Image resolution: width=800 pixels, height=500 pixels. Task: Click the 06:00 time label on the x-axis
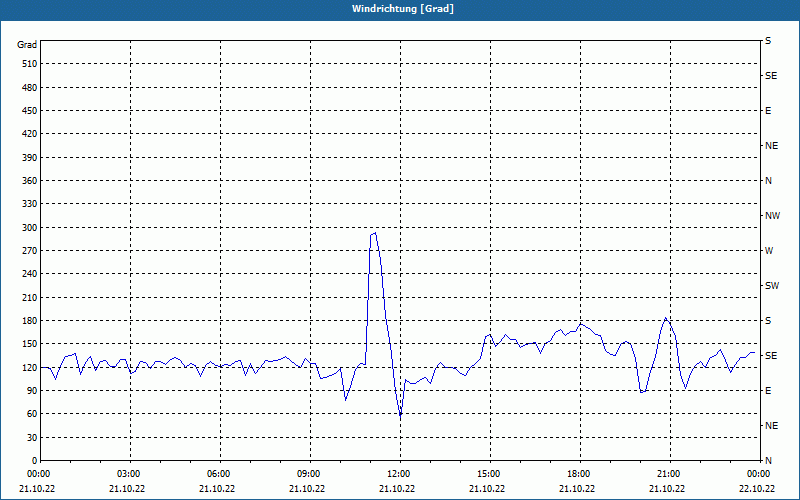coord(220,474)
